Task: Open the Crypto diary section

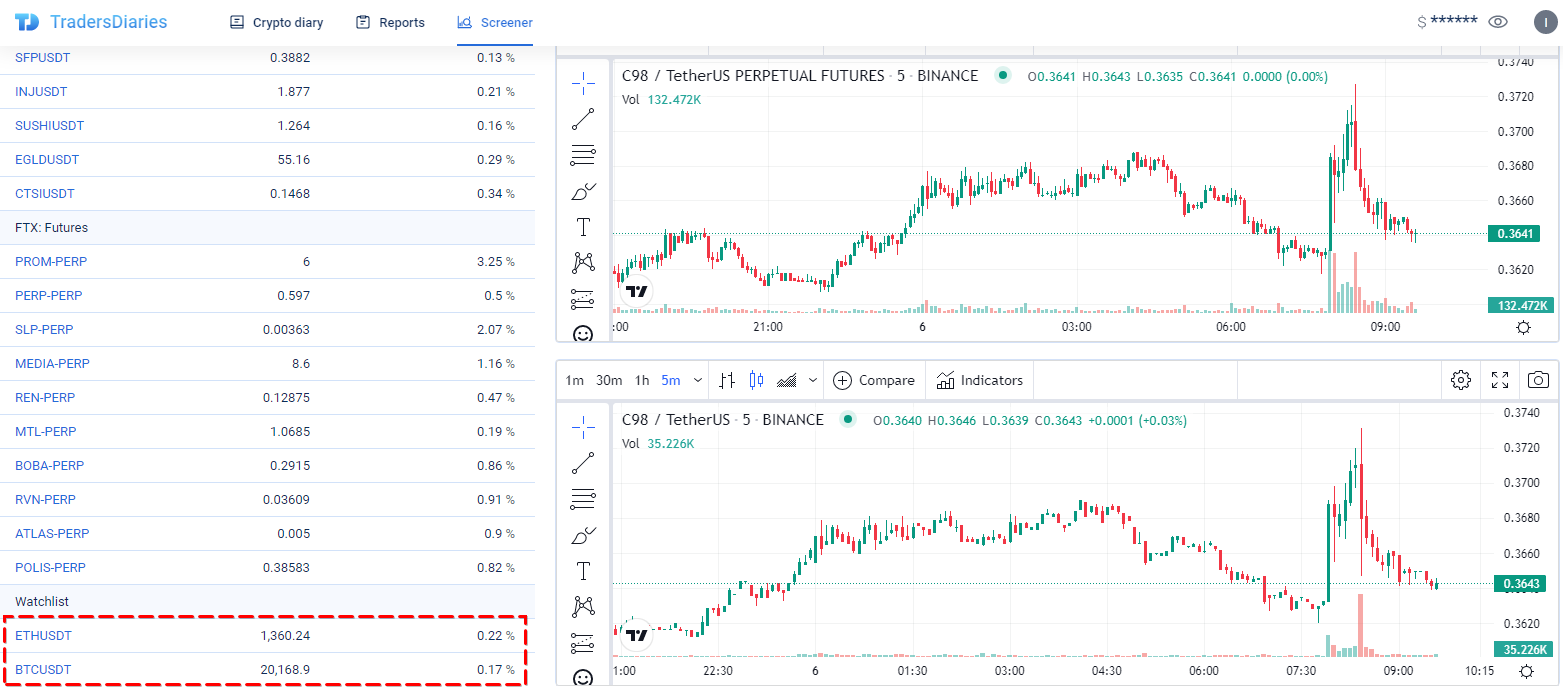Action: click(x=276, y=21)
